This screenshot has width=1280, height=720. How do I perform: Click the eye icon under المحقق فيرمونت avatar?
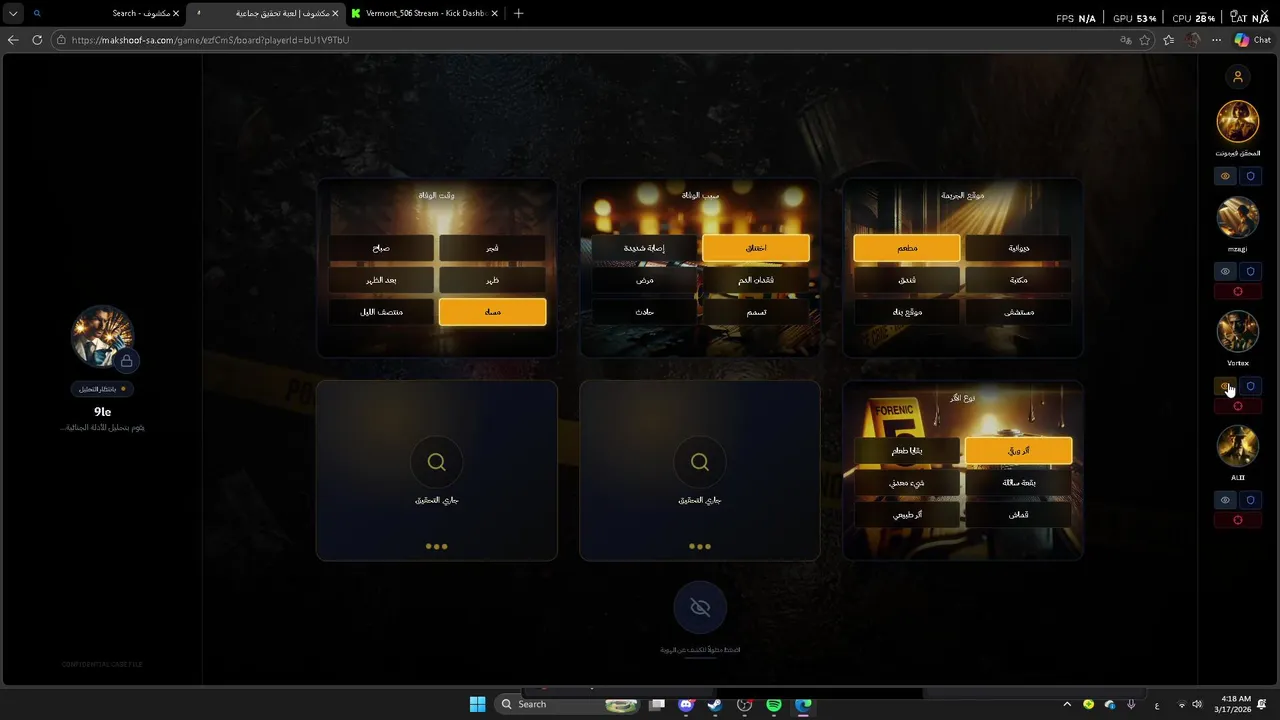pos(1225,176)
